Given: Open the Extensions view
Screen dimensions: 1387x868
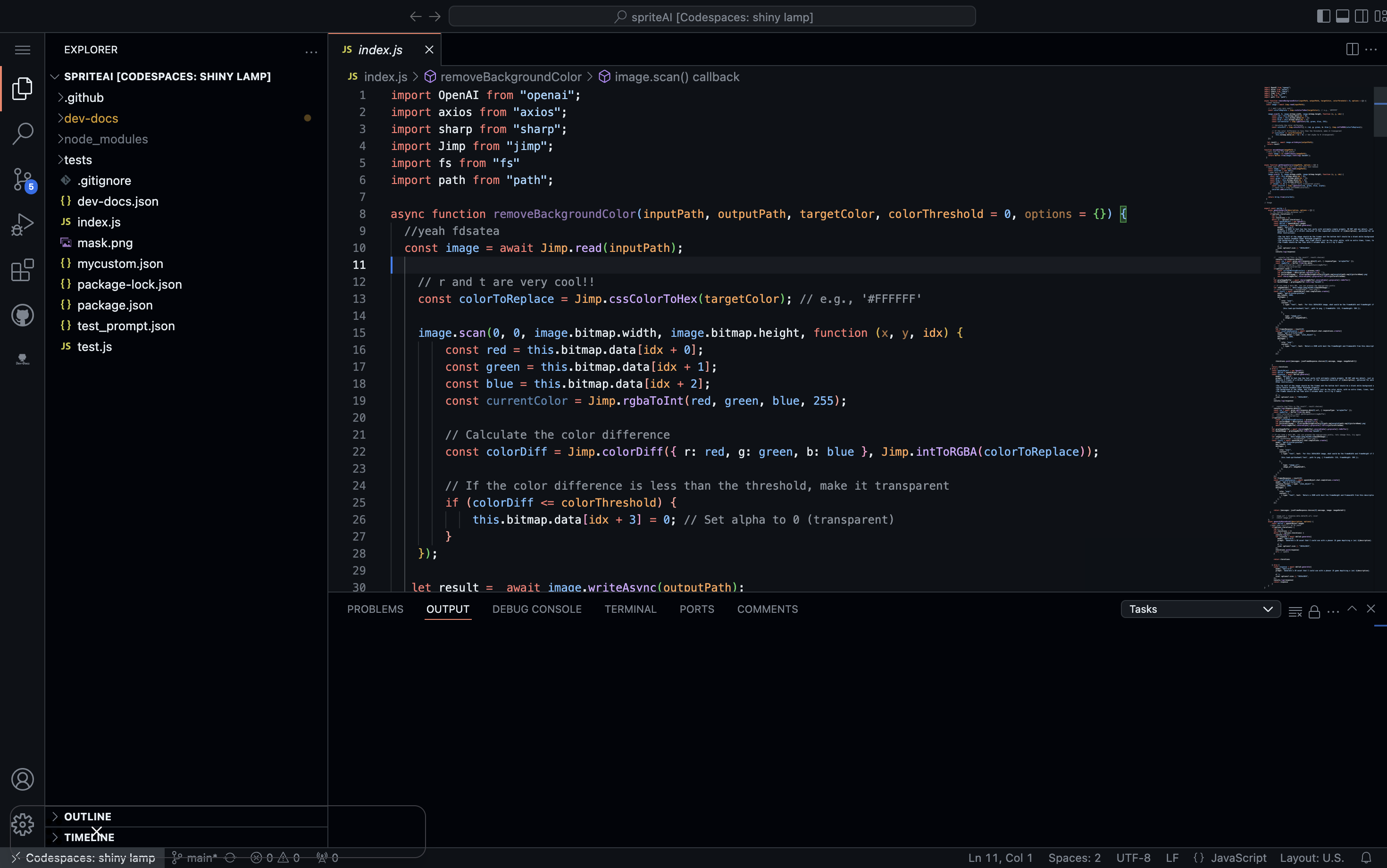Looking at the screenshot, I should [22, 270].
